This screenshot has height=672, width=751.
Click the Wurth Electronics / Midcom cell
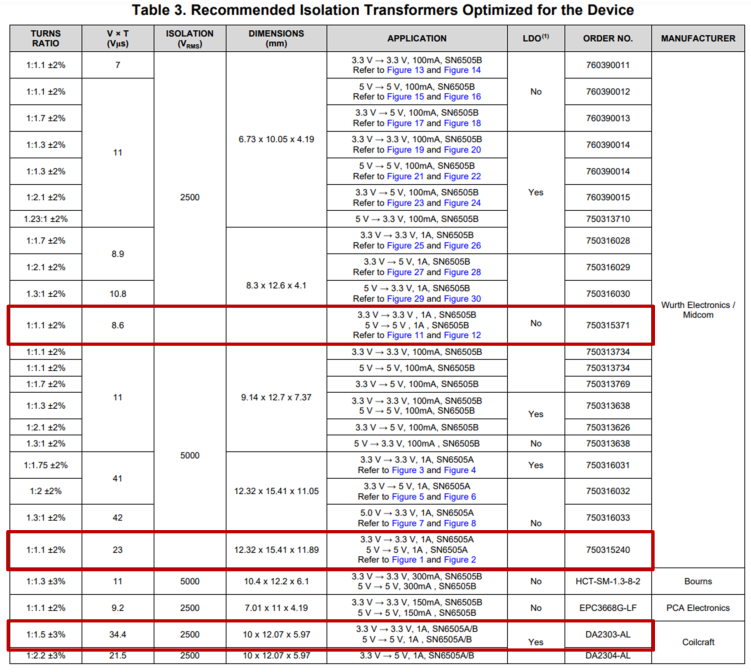click(x=698, y=310)
